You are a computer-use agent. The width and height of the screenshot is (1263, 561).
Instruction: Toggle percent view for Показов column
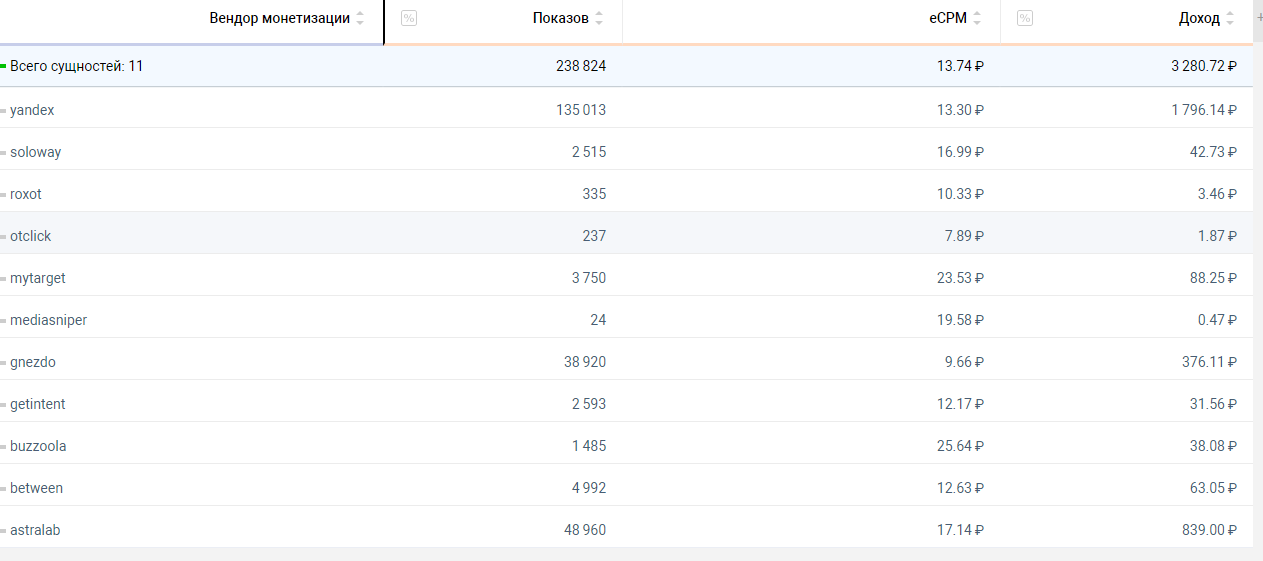[408, 18]
